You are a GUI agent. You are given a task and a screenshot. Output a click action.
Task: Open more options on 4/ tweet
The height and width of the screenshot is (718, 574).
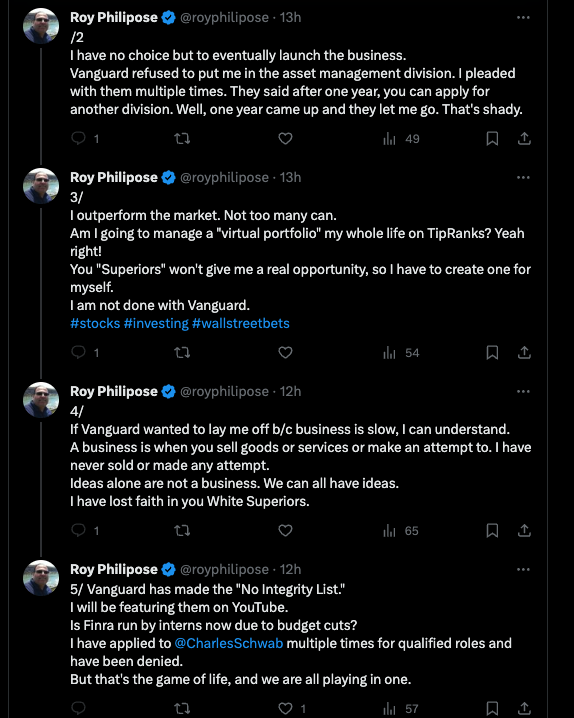pyautogui.click(x=523, y=392)
